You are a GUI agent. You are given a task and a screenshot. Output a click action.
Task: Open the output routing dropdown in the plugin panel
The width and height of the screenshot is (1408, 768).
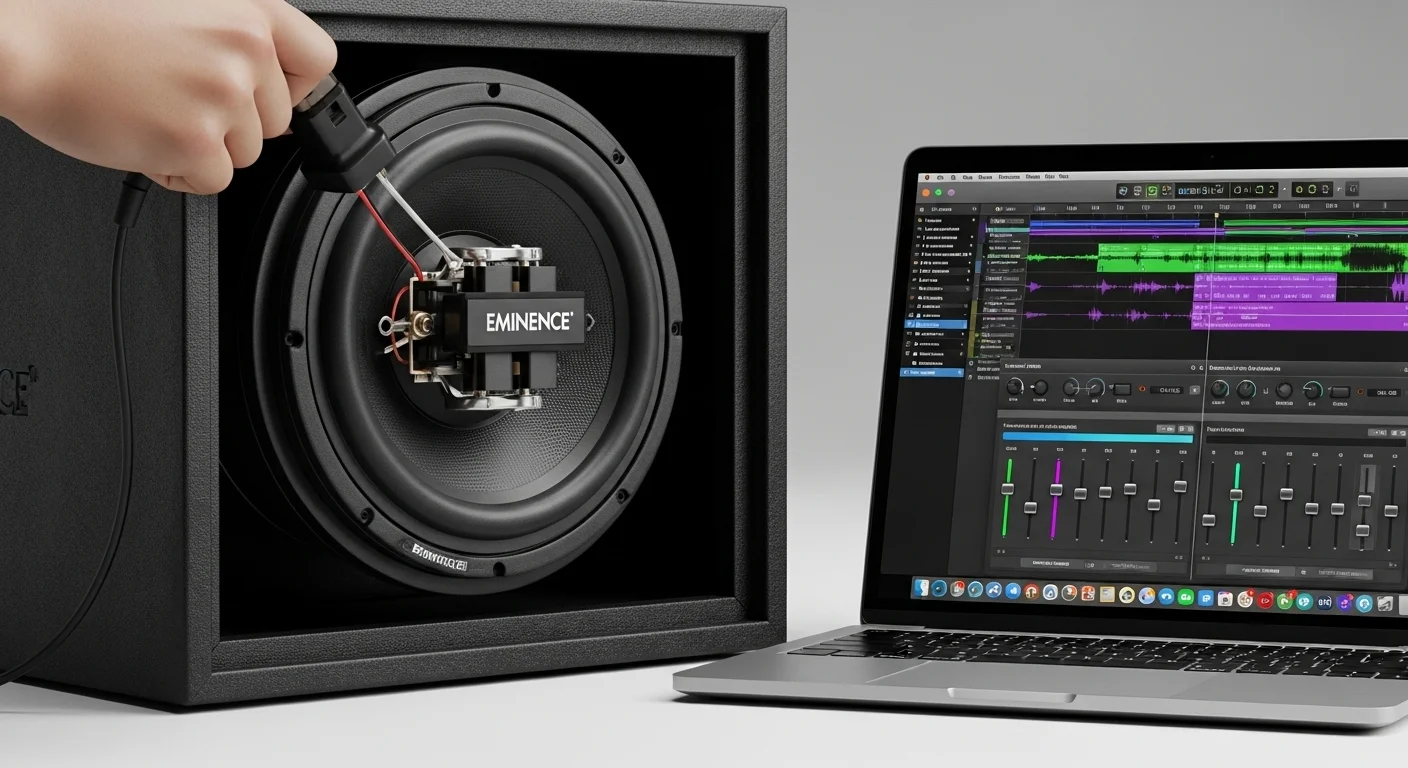point(1165,390)
